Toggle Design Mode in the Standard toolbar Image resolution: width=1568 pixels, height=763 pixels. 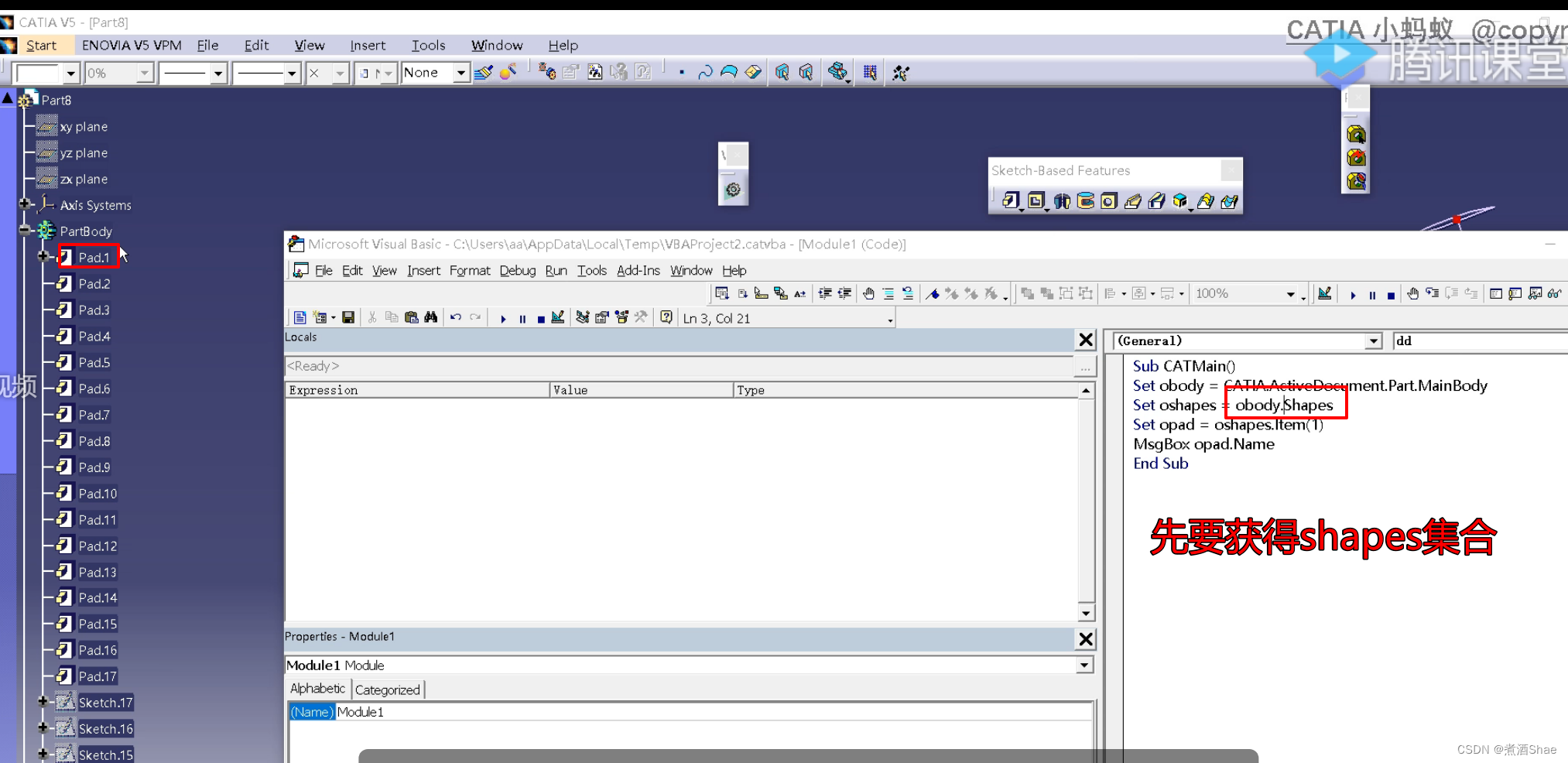coord(557,317)
